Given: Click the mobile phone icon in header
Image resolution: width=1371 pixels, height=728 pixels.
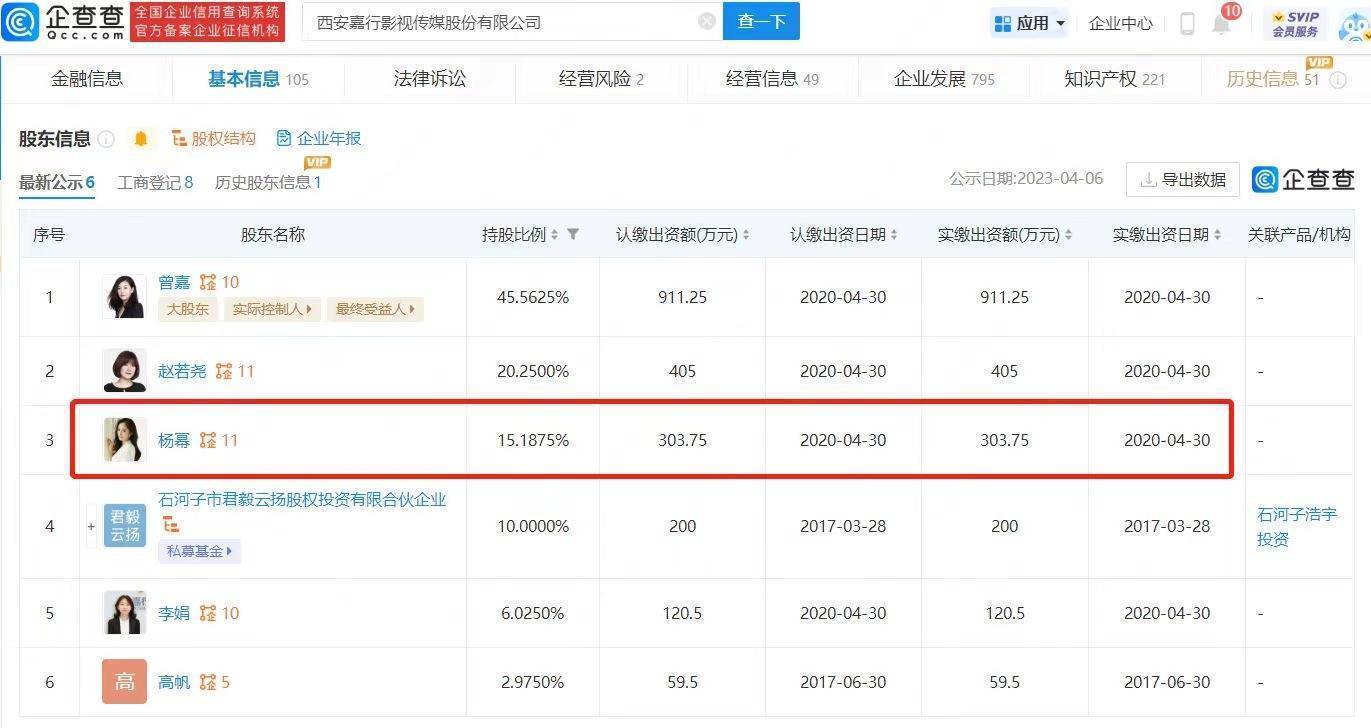Looking at the screenshot, I should pos(1187,23).
